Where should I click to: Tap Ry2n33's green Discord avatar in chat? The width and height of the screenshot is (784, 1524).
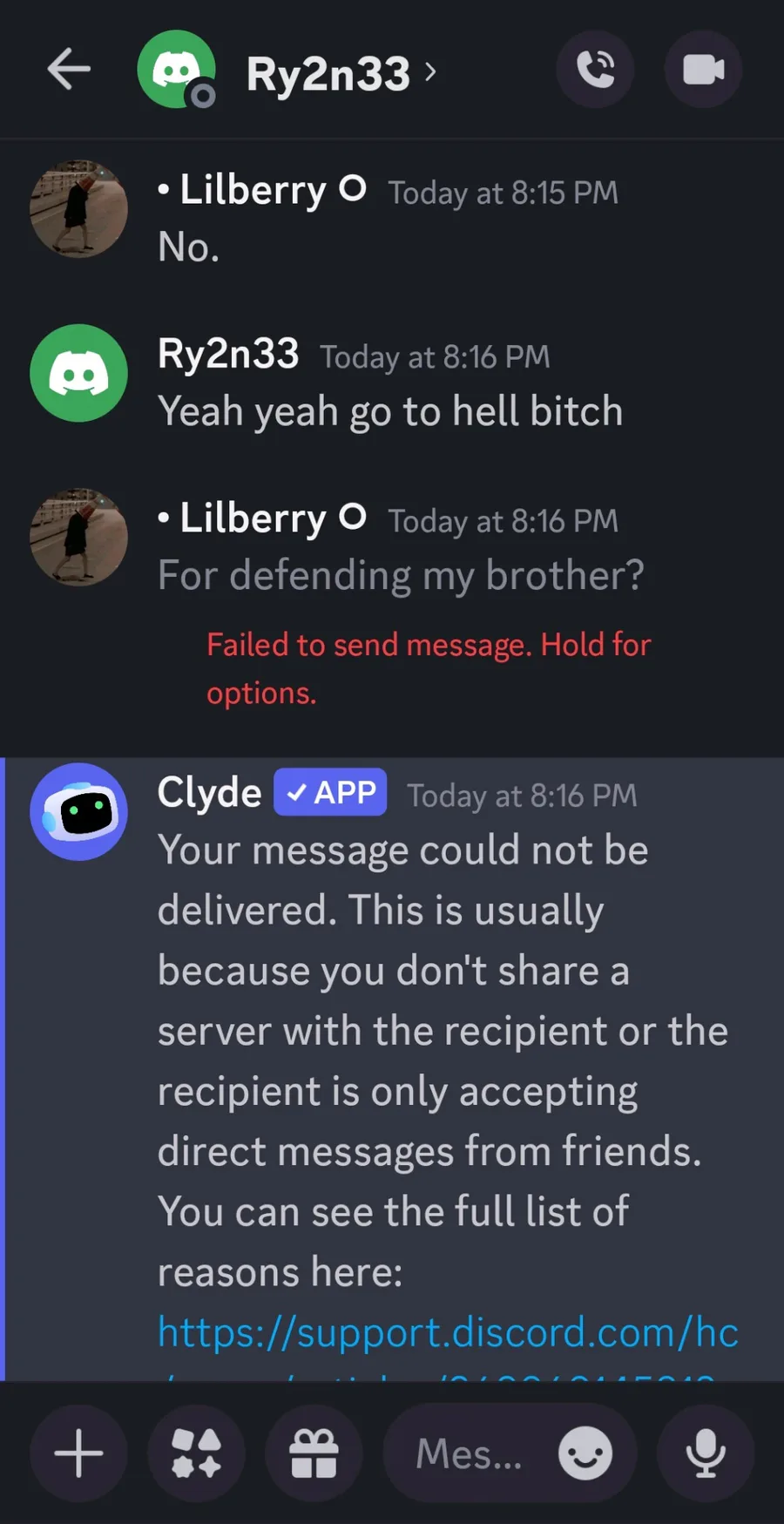click(79, 373)
